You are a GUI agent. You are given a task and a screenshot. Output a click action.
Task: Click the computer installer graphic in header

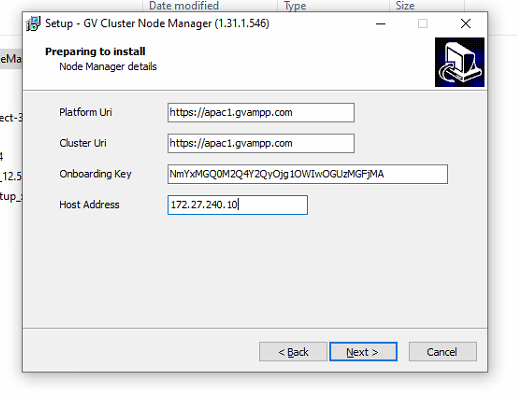tap(459, 62)
